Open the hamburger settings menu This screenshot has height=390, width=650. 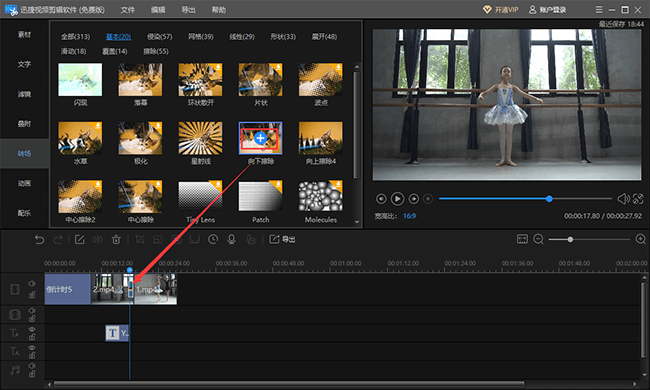[599, 9]
